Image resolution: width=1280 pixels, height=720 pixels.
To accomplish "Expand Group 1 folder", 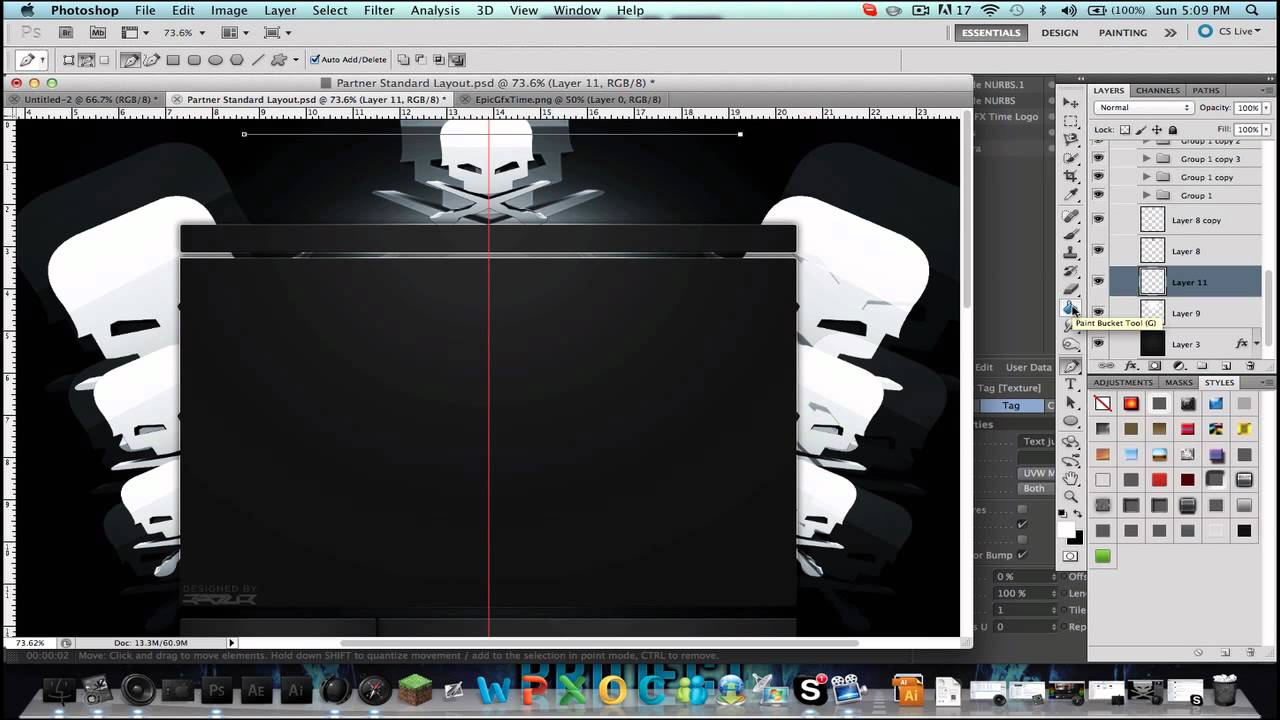I will coord(1146,195).
